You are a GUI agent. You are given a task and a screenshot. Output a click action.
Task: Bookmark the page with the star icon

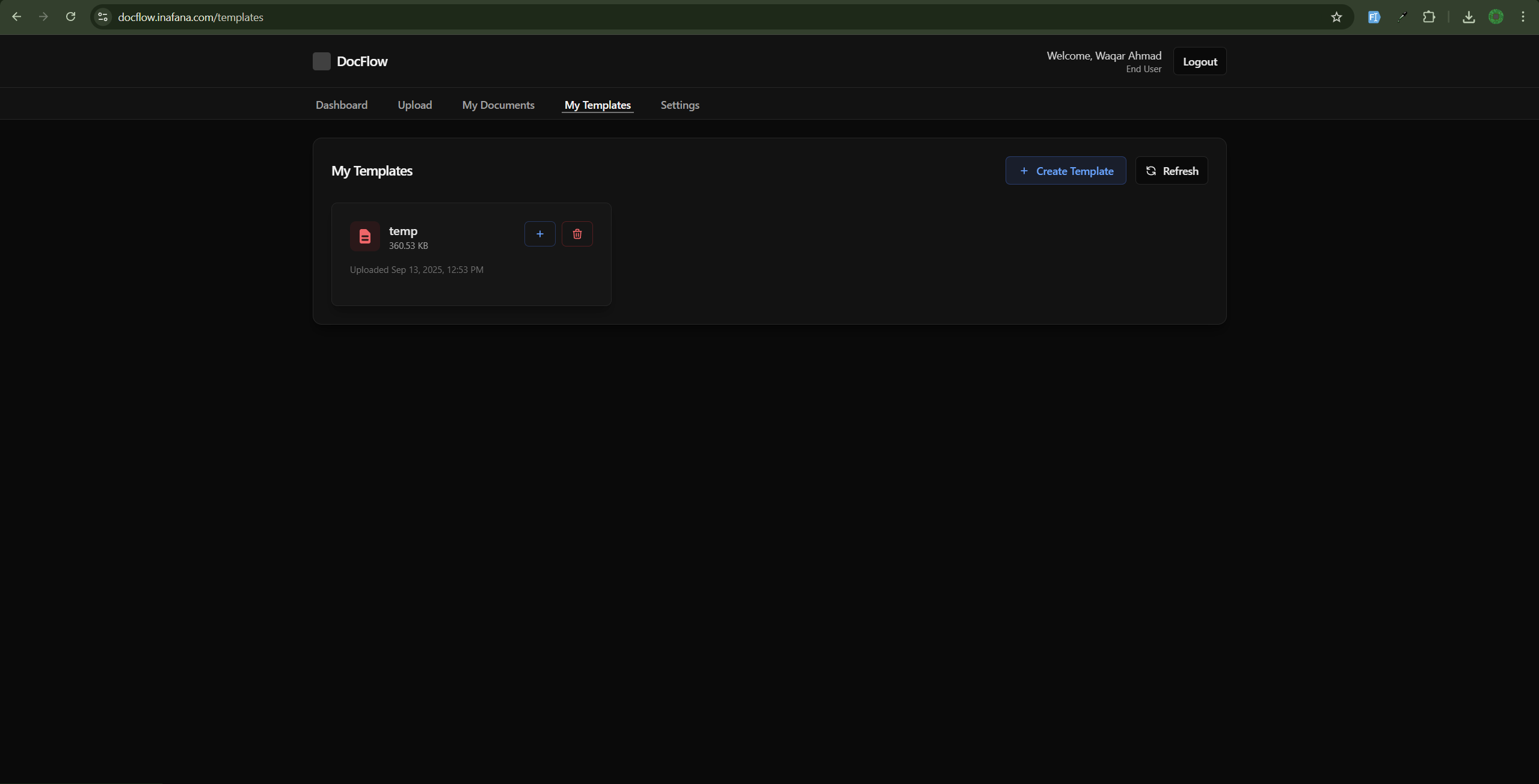1336,17
